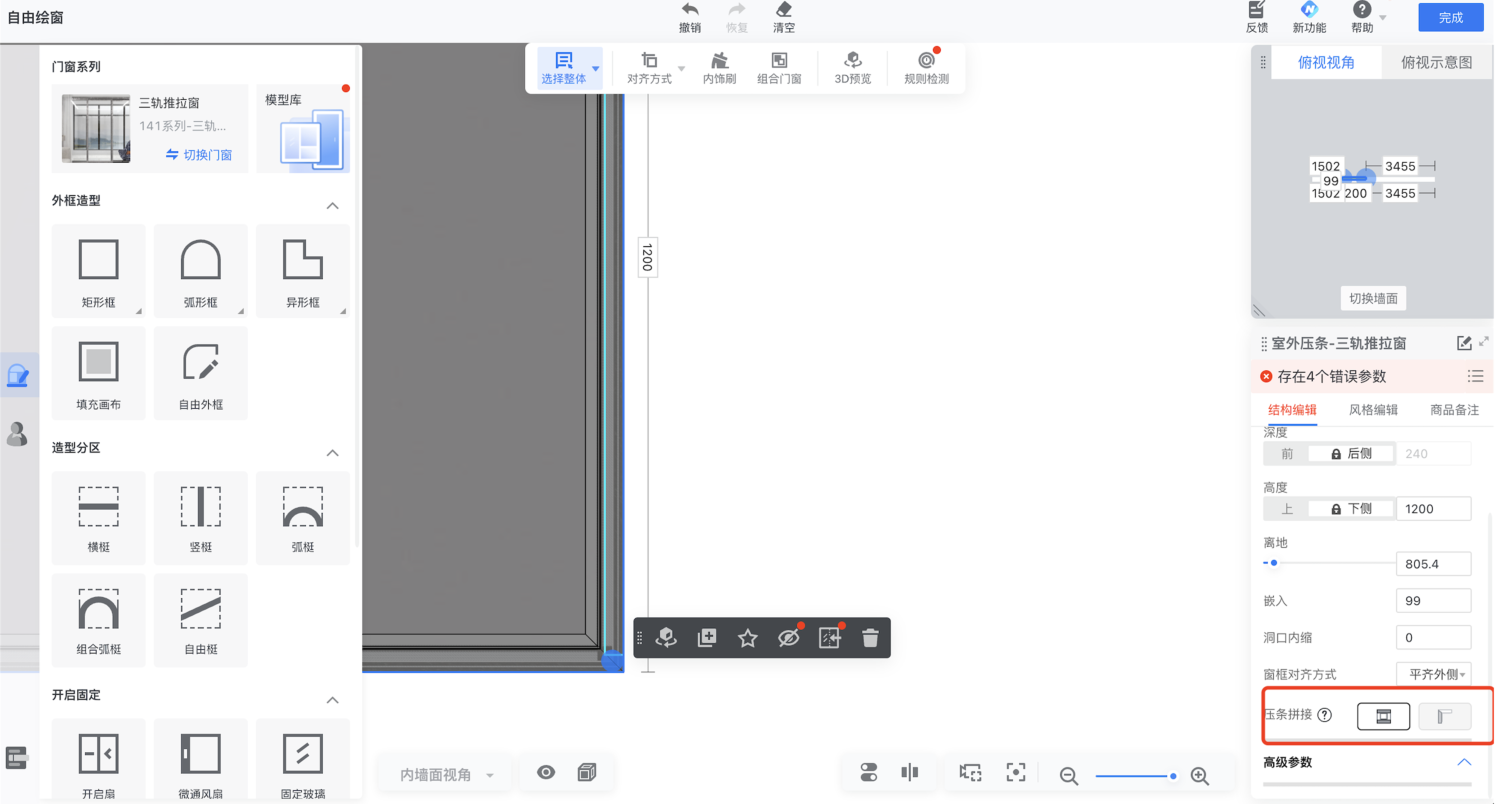
Task: Click the mirror flip icon in floating toolbar
Action: coord(829,638)
